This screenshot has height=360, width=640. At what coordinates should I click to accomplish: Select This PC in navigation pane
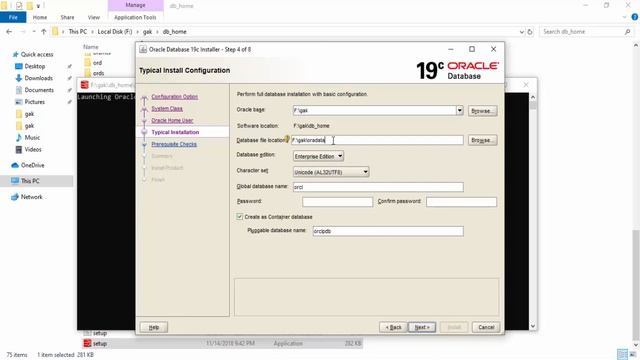[30, 181]
